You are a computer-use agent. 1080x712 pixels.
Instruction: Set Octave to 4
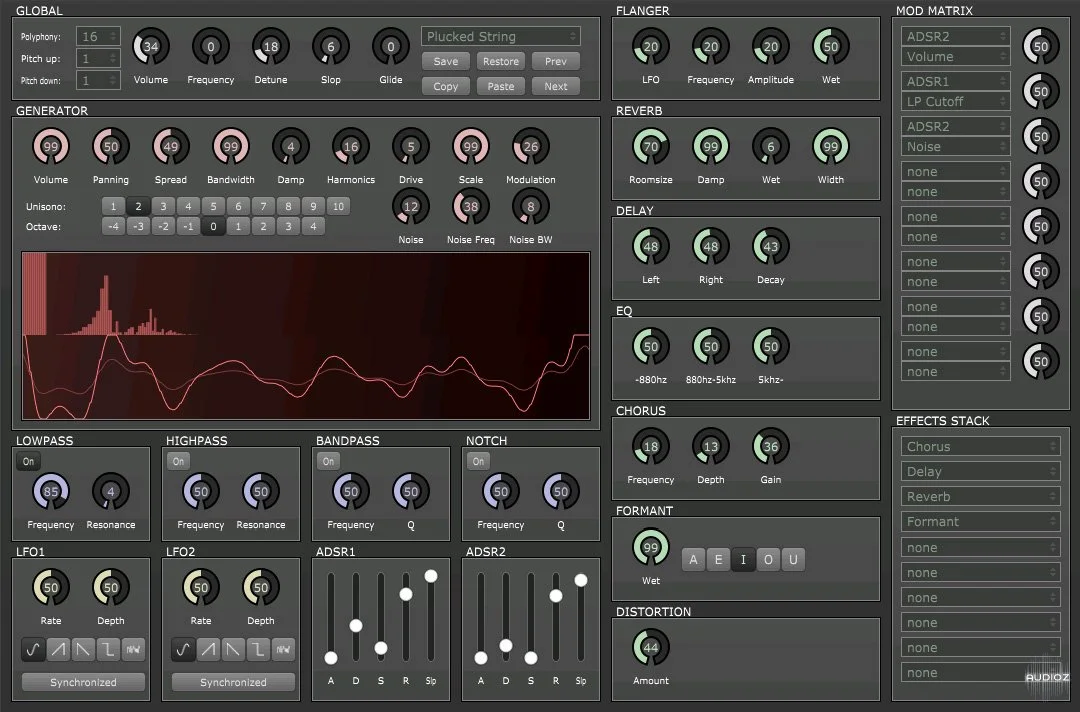point(313,226)
